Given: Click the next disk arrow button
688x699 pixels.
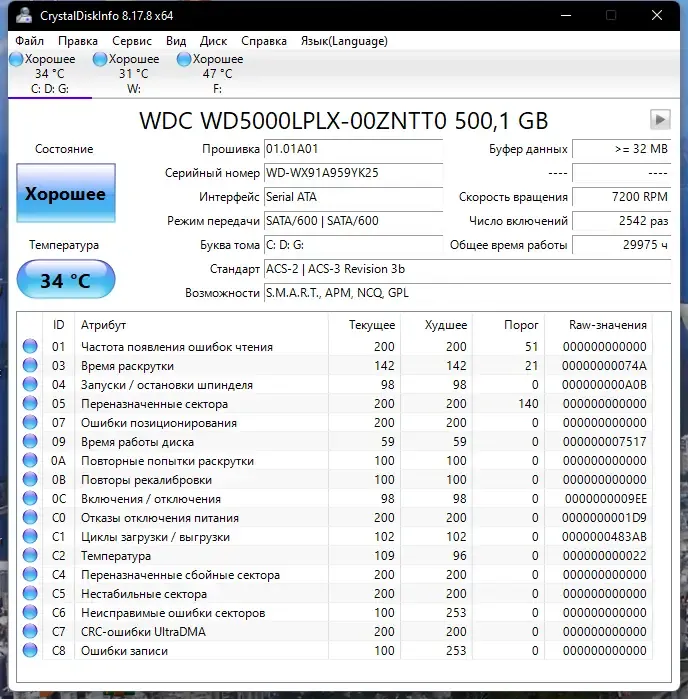Looking at the screenshot, I should pyautogui.click(x=660, y=119).
